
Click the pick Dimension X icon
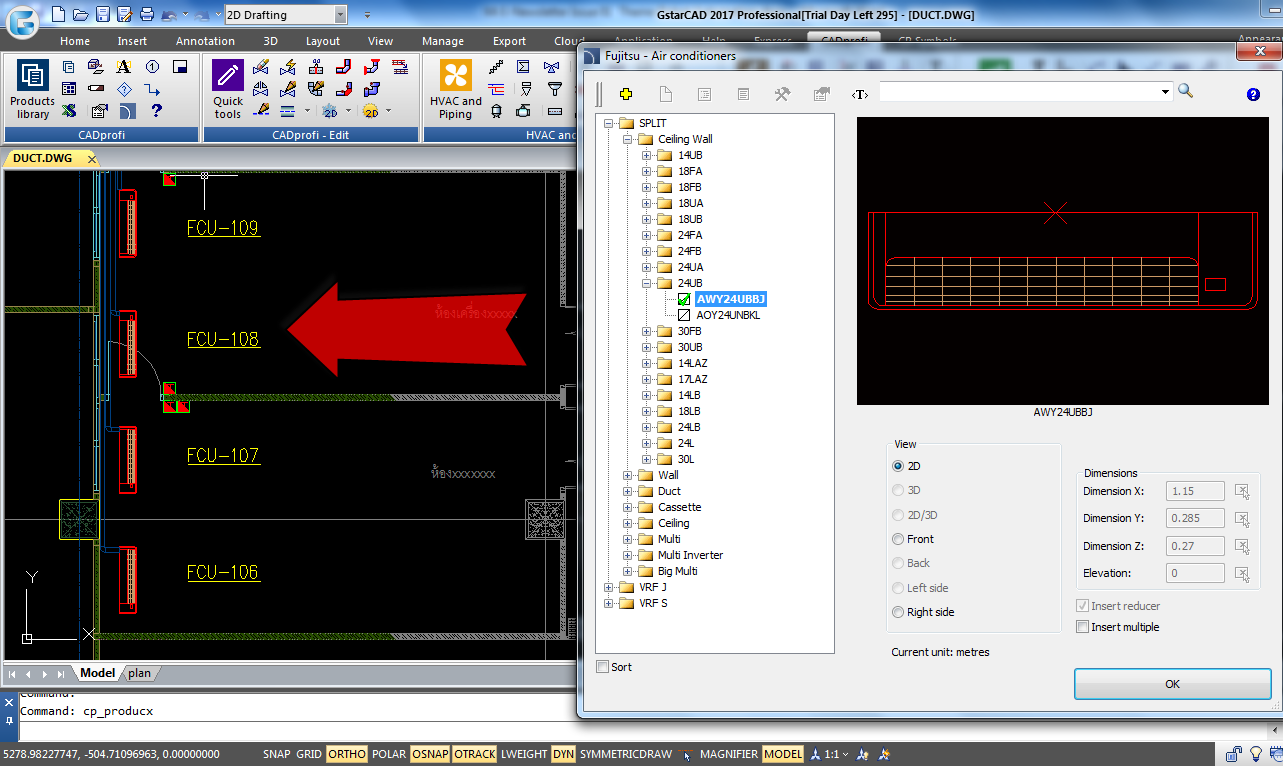coord(1241,491)
